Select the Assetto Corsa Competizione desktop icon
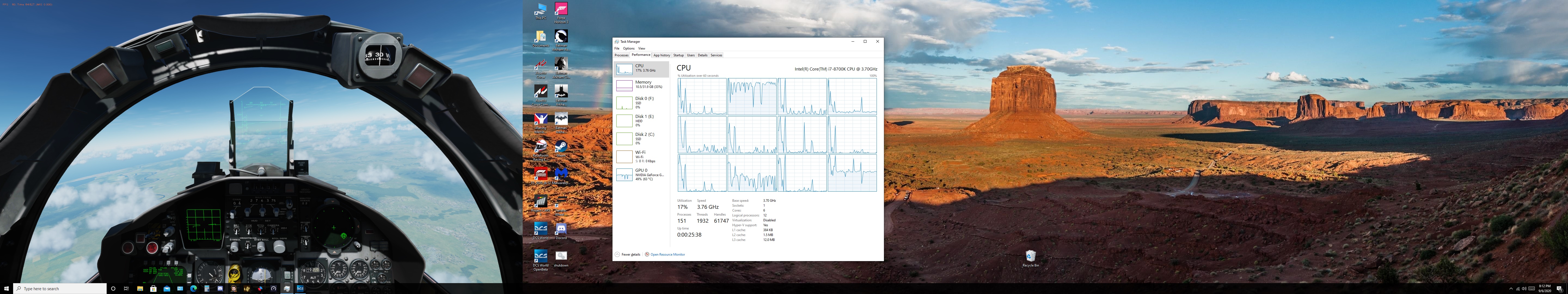Screen dimensions: 1568x294 [x=541, y=95]
